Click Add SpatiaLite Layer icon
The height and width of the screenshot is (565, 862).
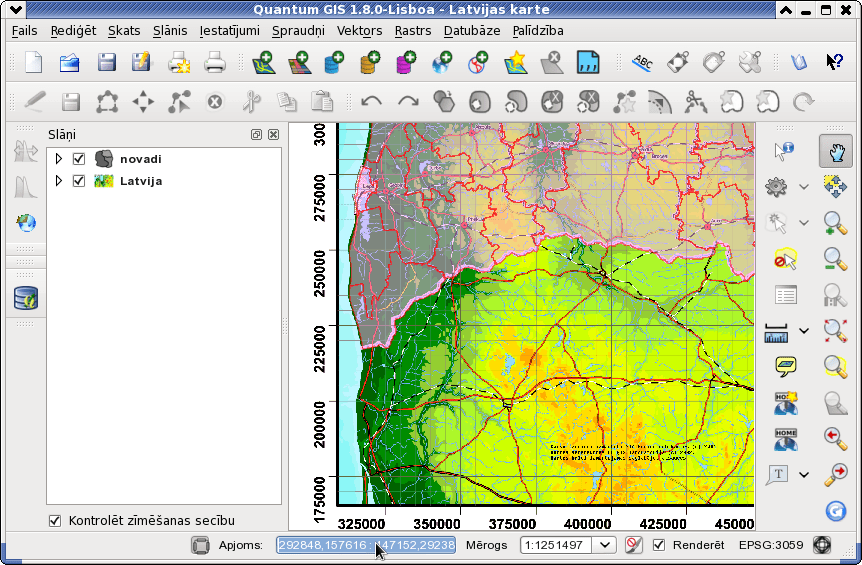click(371, 62)
